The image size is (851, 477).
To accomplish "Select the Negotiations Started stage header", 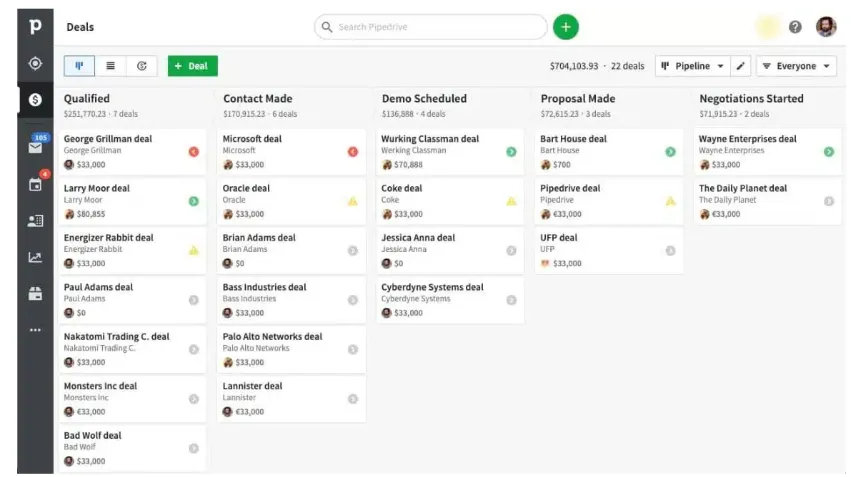I will click(x=751, y=98).
